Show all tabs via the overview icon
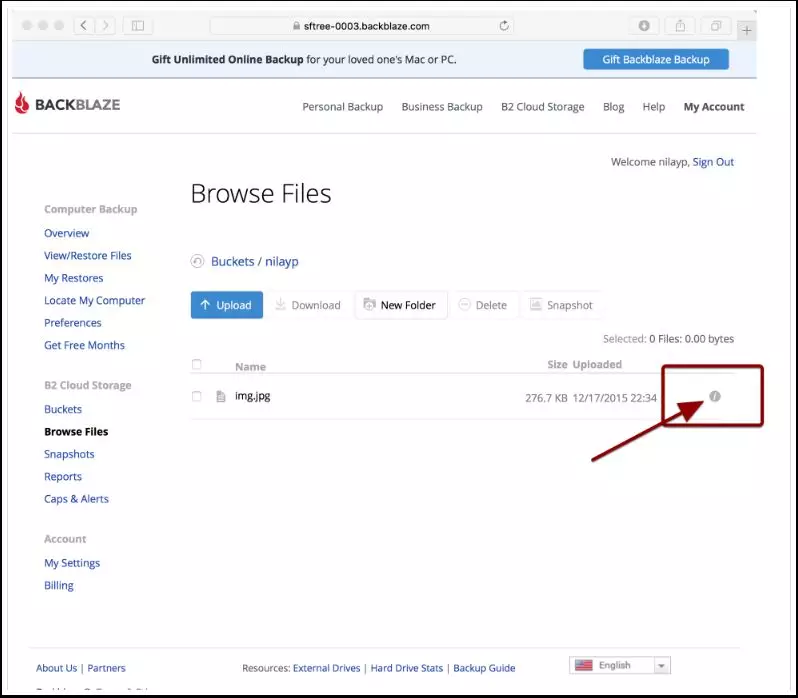This screenshot has width=798, height=698. coord(716,25)
